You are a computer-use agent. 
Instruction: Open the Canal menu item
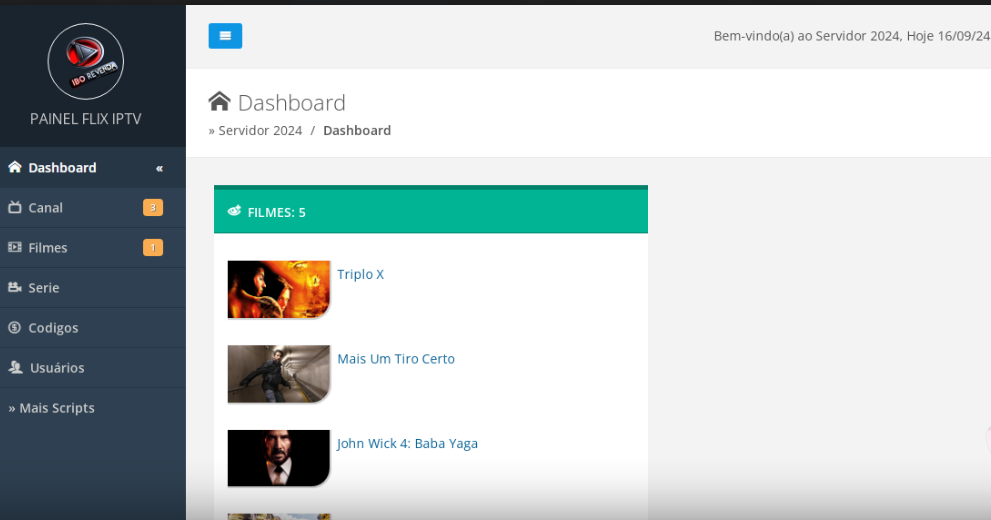[46, 208]
